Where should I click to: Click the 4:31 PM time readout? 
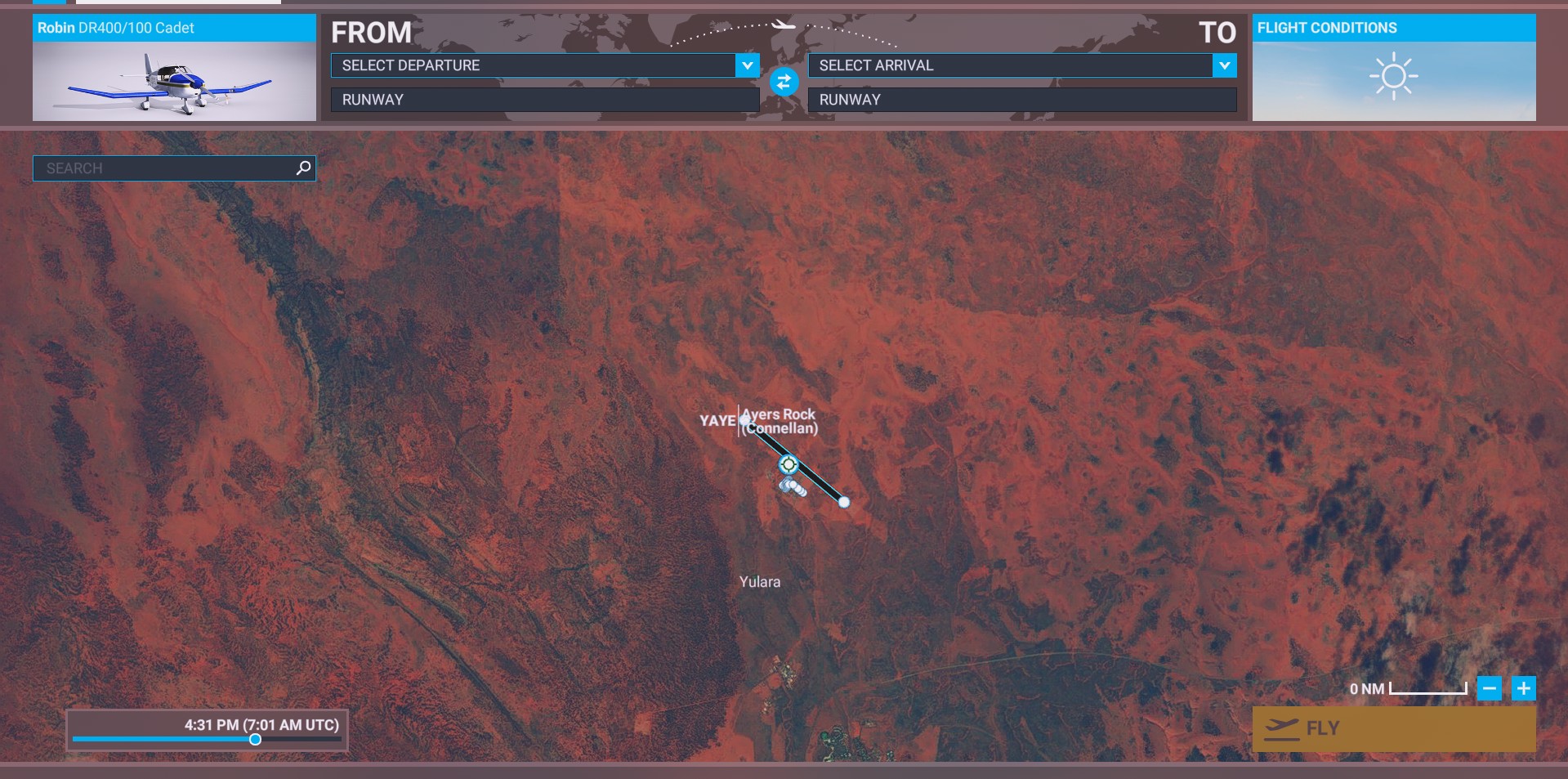click(261, 725)
